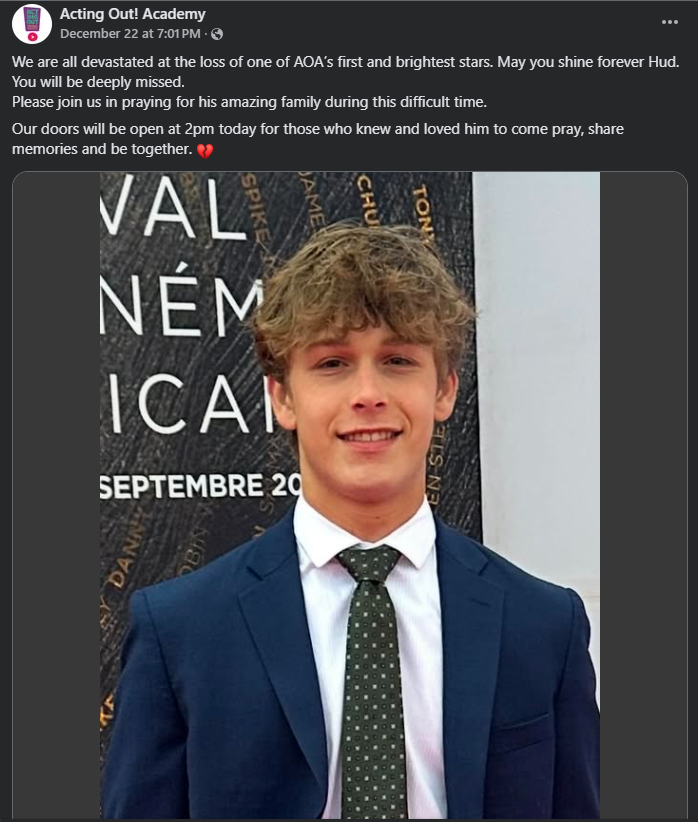Click the globe public audience icon

click(x=217, y=34)
